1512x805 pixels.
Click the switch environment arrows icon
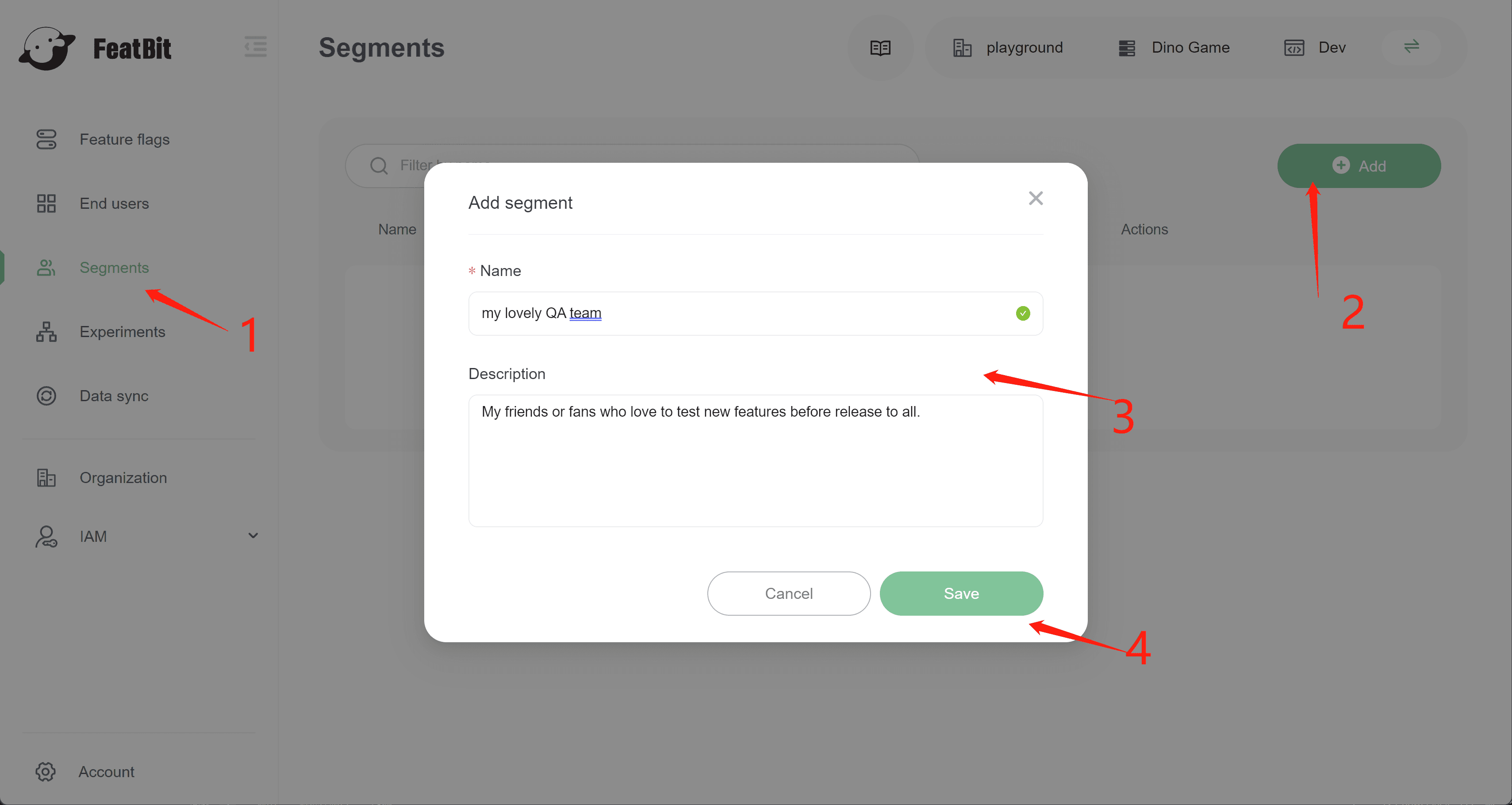tap(1411, 46)
